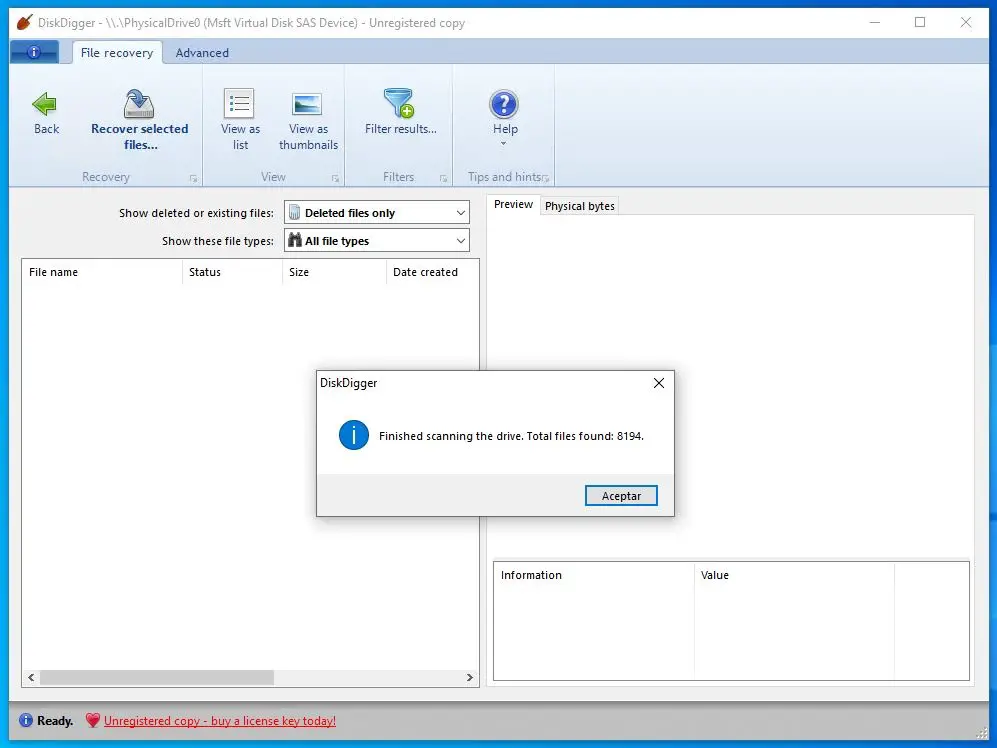Click the Help question mark icon
The height and width of the screenshot is (748, 997).
[504, 104]
